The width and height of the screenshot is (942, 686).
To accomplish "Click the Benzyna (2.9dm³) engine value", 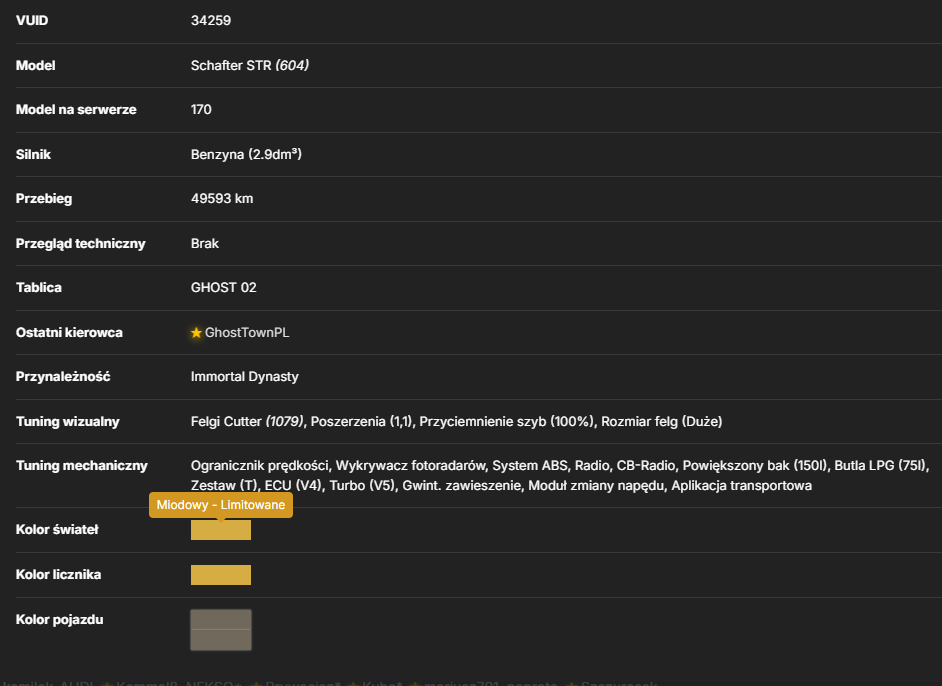I will [246, 154].
